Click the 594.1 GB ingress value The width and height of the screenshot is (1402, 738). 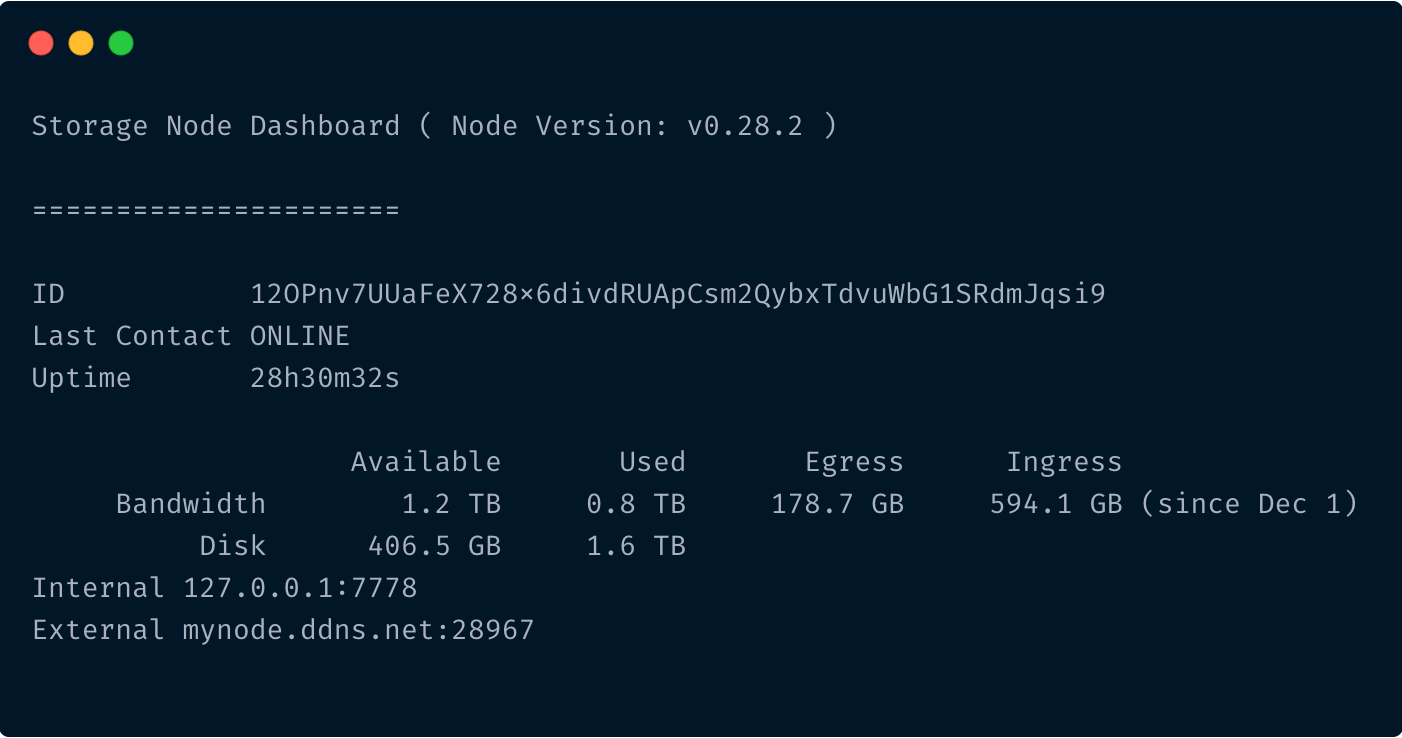[x=1056, y=504]
